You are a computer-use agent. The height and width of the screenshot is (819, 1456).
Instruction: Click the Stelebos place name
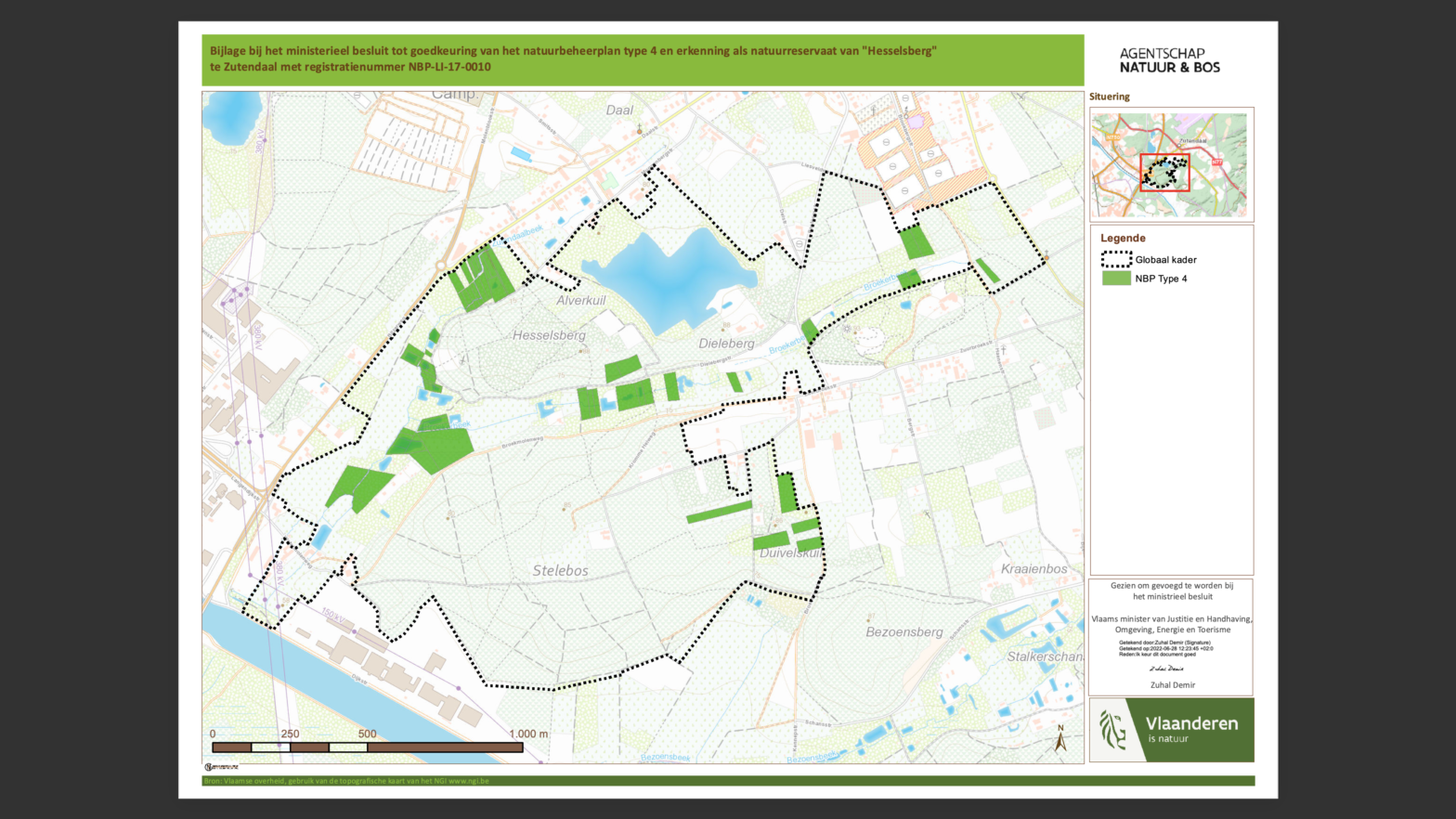(560, 571)
